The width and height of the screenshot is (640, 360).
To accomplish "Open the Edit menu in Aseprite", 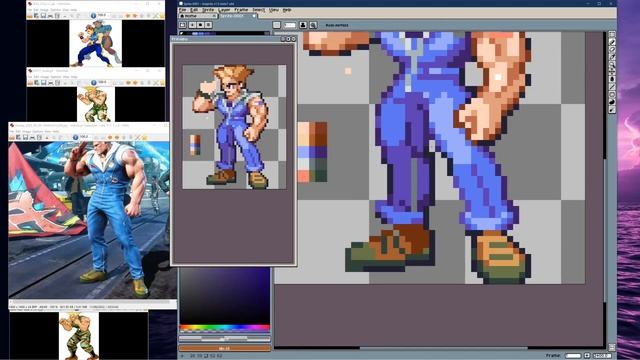I will point(195,10).
